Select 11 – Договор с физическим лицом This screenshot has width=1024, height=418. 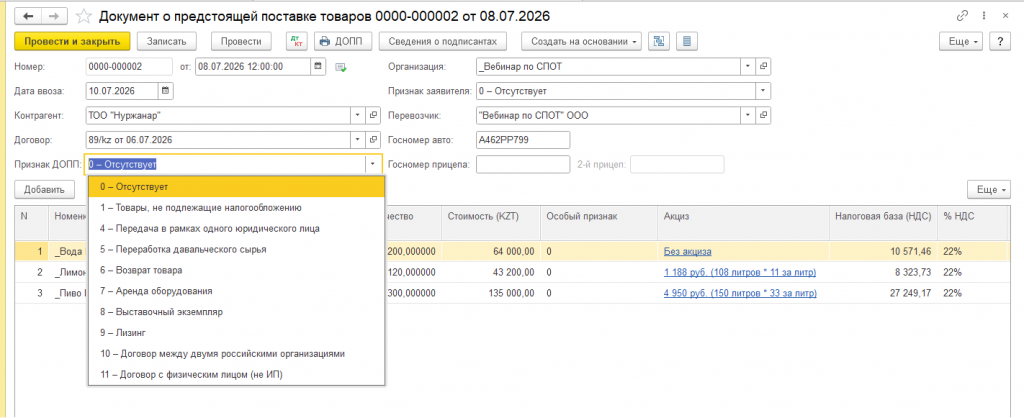(236, 374)
